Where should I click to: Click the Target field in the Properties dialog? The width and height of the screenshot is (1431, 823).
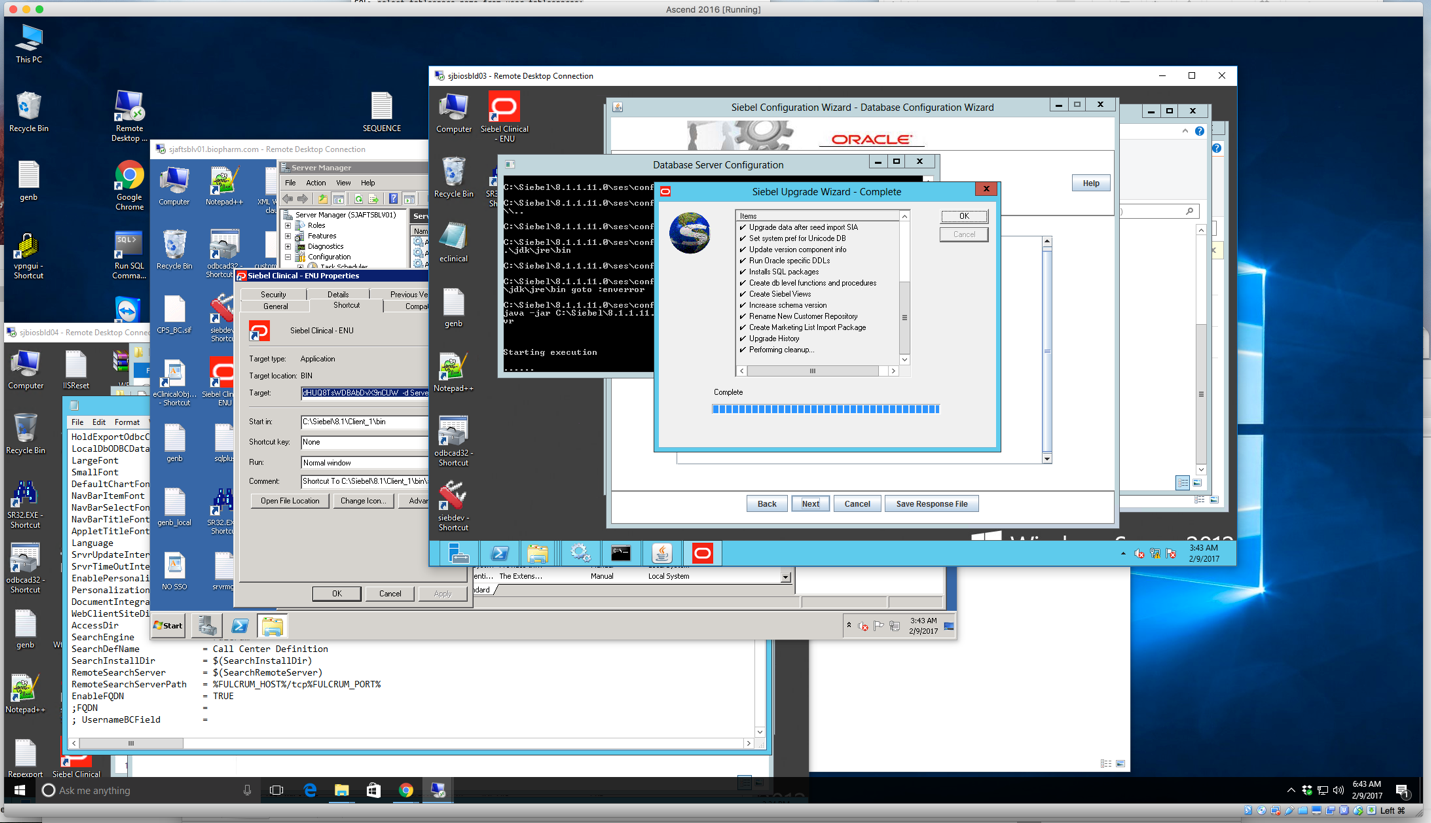[364, 393]
